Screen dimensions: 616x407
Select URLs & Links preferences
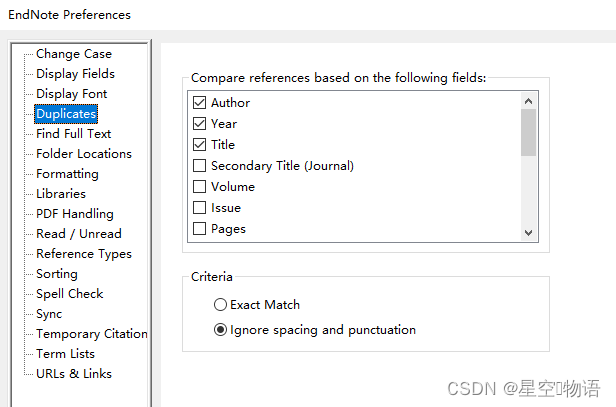pos(73,374)
